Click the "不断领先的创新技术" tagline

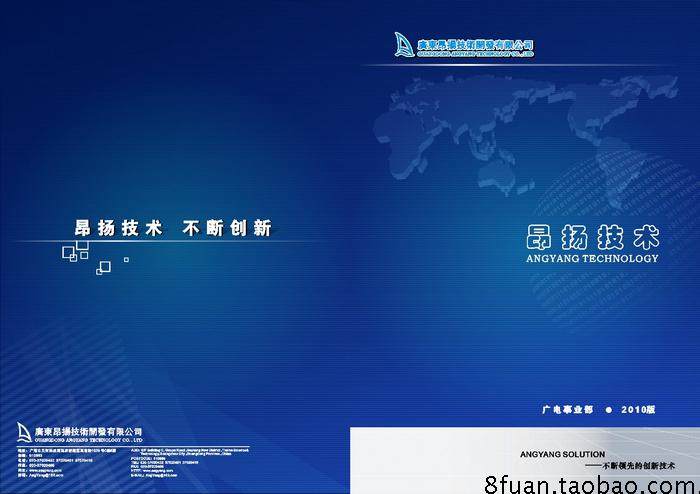click(639, 466)
